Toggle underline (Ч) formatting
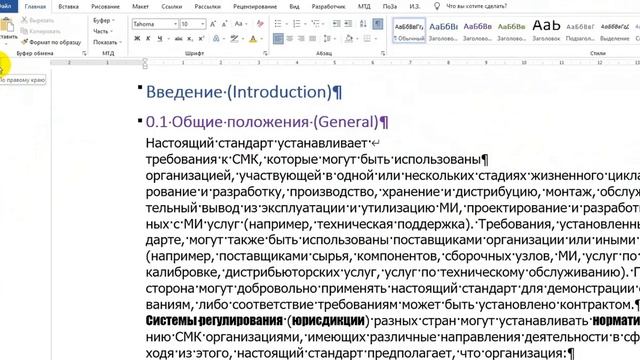 click(x=160, y=39)
